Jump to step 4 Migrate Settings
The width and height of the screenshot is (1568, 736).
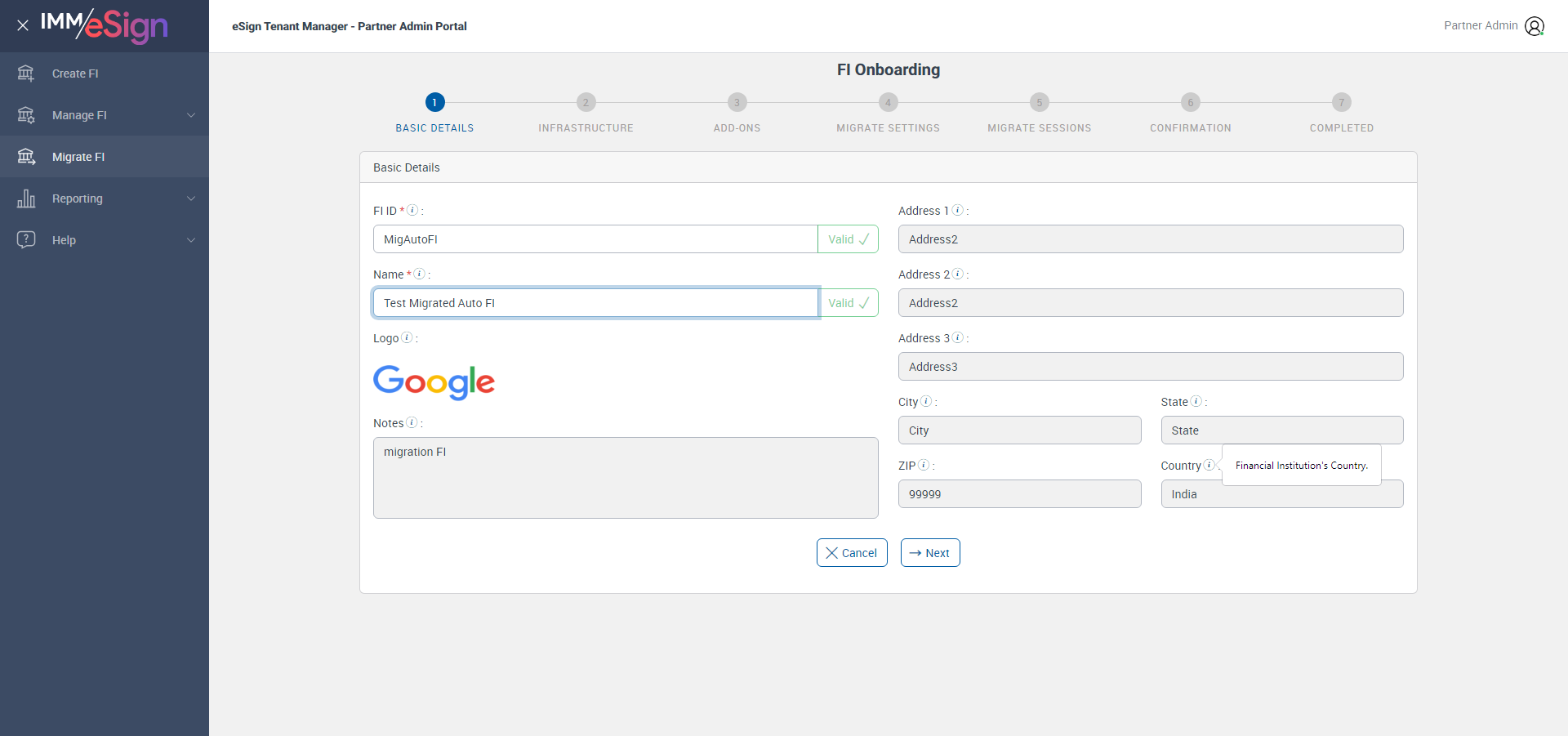[888, 102]
